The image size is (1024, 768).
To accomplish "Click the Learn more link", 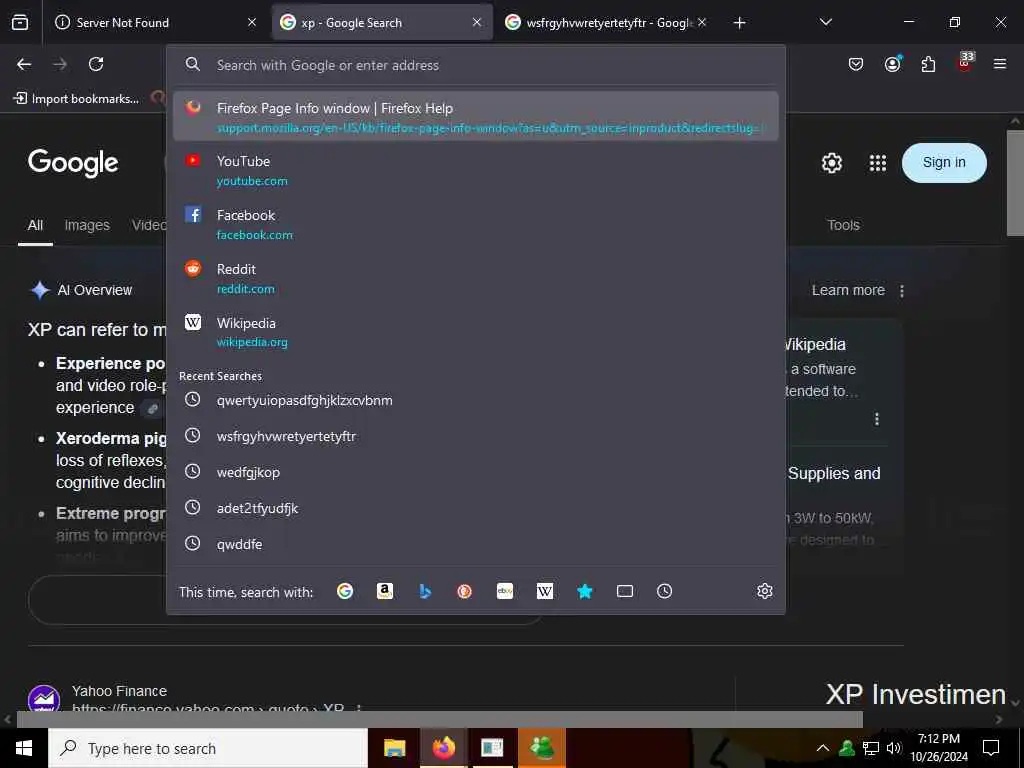I will pos(848,291).
